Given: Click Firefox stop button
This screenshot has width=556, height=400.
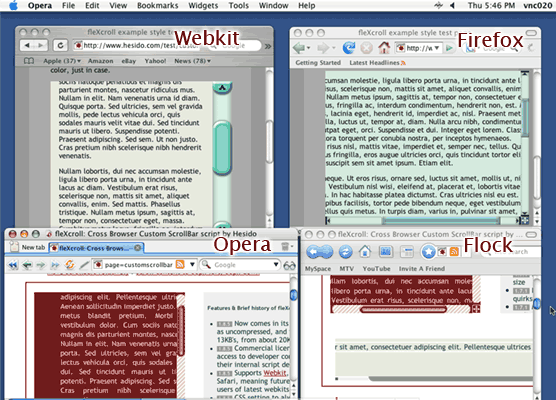Looking at the screenshot, I should 367,48.
